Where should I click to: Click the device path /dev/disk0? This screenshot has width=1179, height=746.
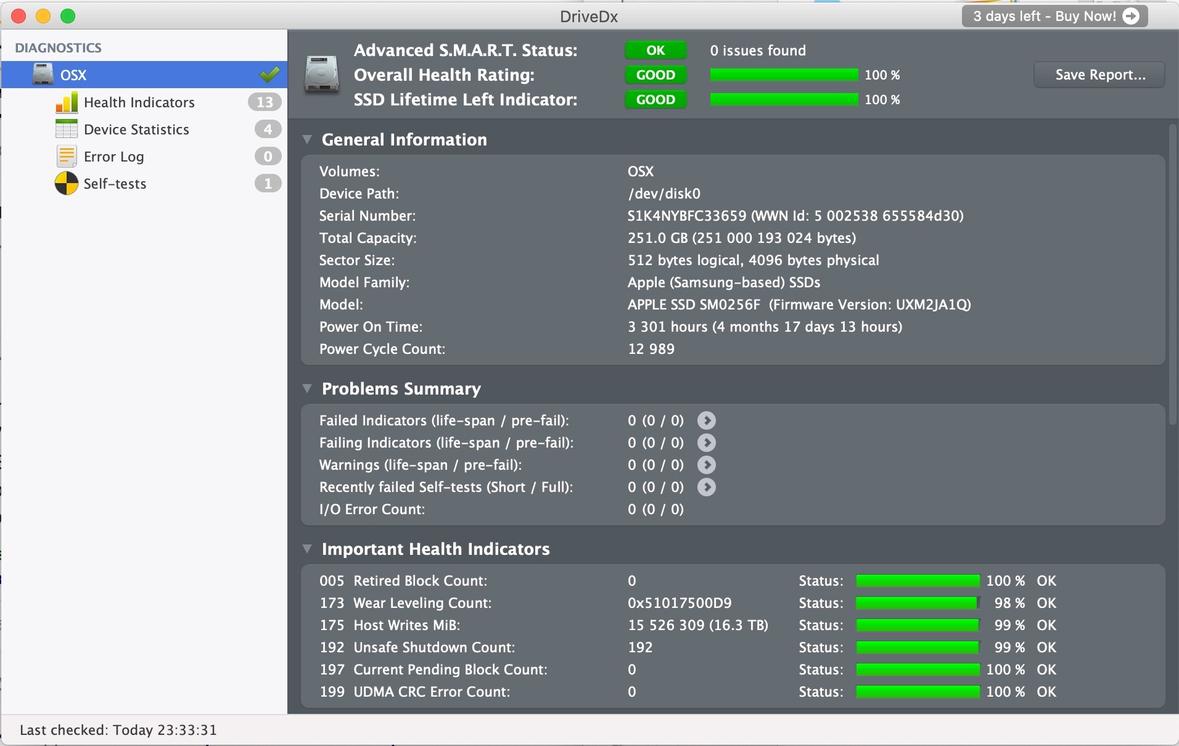click(664, 193)
